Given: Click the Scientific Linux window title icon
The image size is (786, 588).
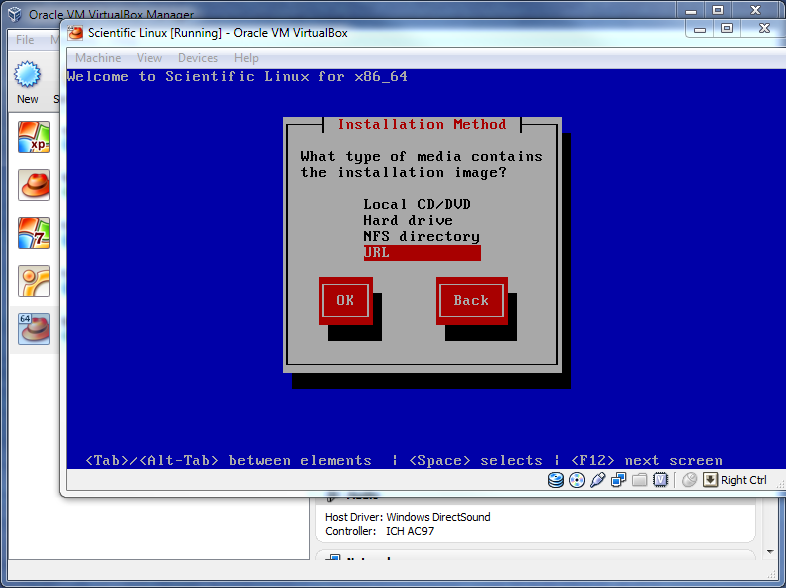Looking at the screenshot, I should pos(75,33).
